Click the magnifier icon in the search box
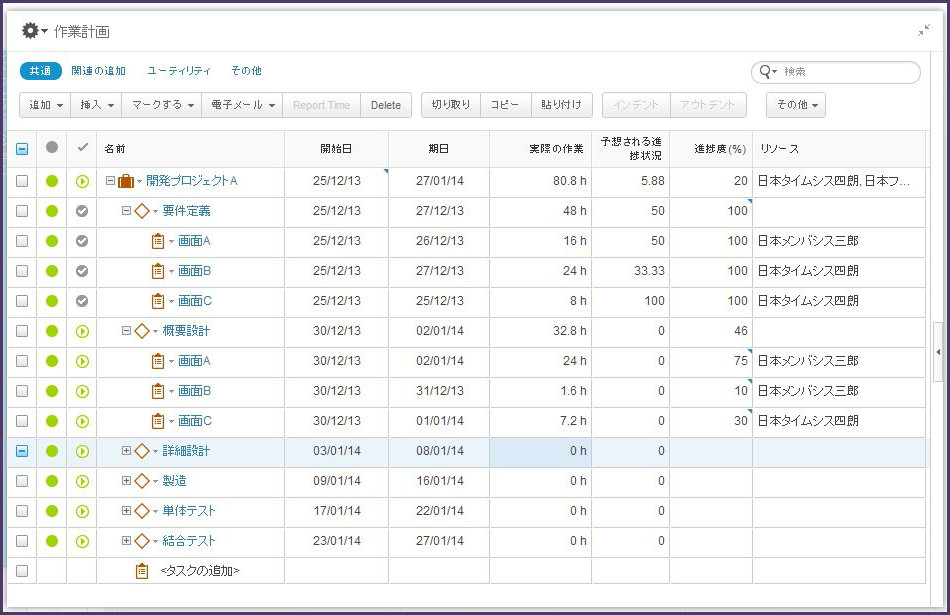950x615 pixels. 765,71
